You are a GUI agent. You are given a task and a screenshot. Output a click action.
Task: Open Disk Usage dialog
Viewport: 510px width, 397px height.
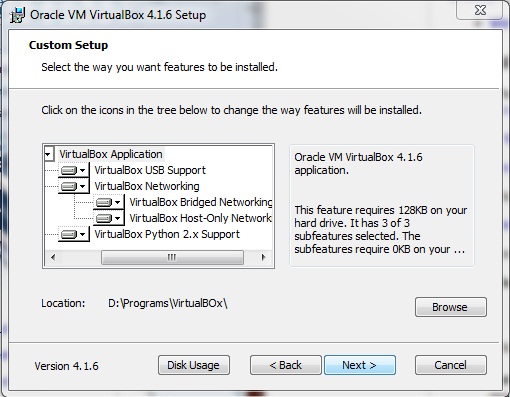194,365
